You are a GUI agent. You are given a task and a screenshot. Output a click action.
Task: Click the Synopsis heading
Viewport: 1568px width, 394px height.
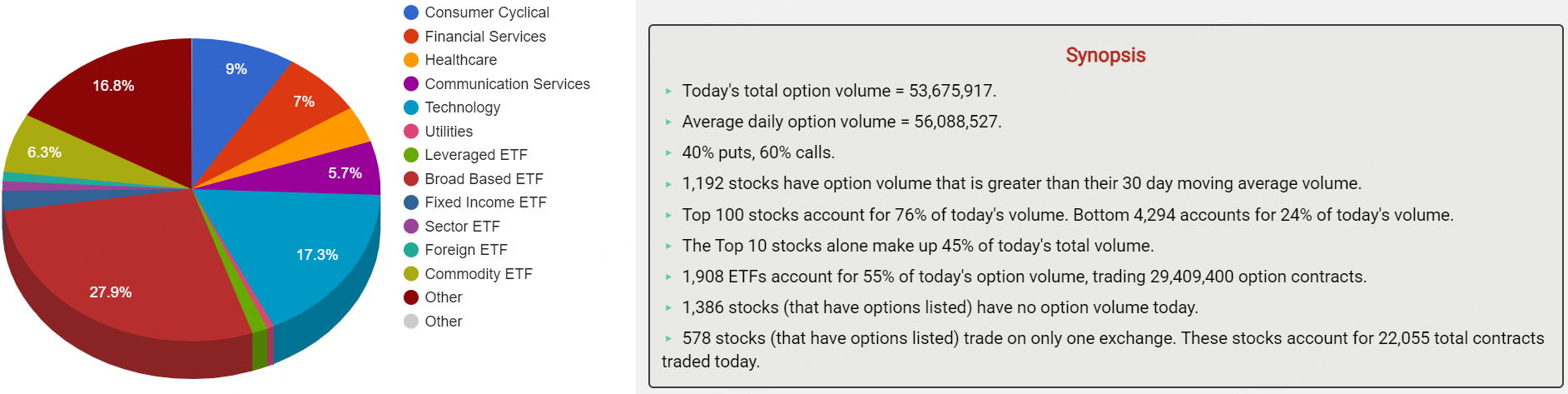1105,55
